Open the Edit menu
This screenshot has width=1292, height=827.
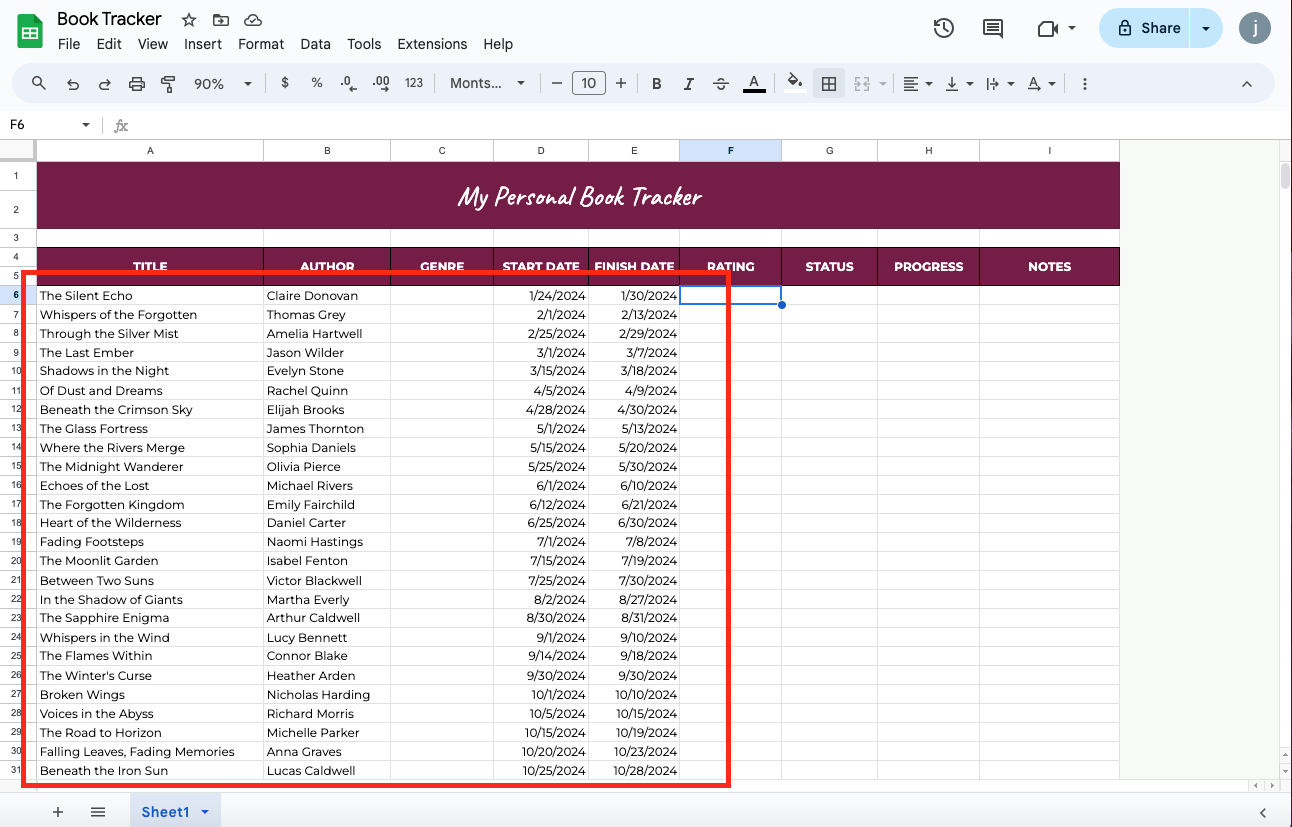click(109, 44)
